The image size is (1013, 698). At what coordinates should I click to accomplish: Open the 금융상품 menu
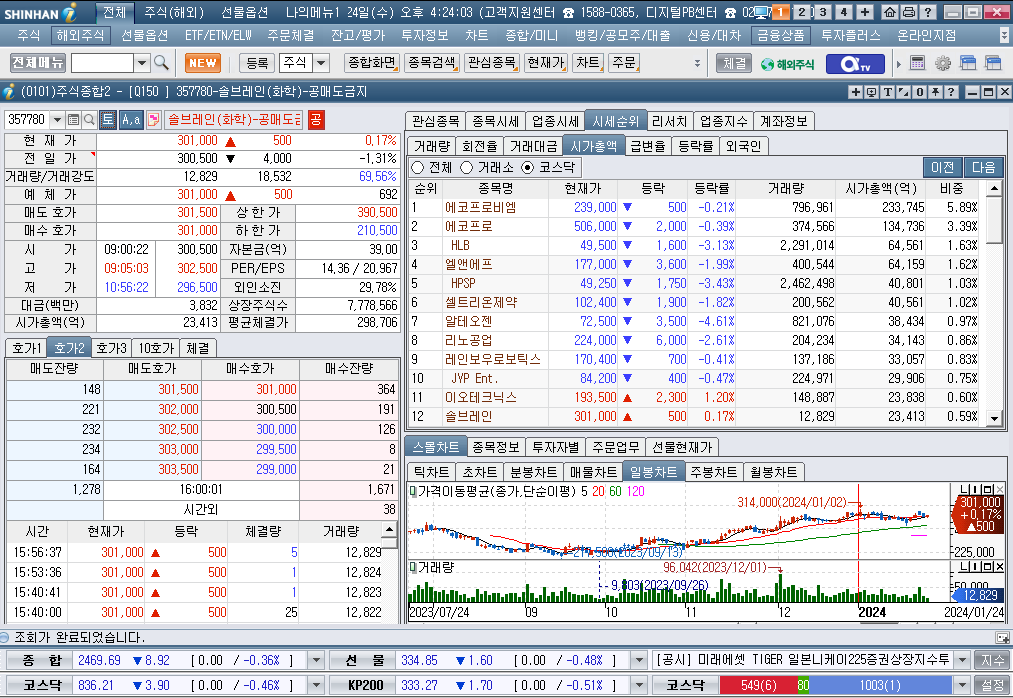(x=781, y=35)
